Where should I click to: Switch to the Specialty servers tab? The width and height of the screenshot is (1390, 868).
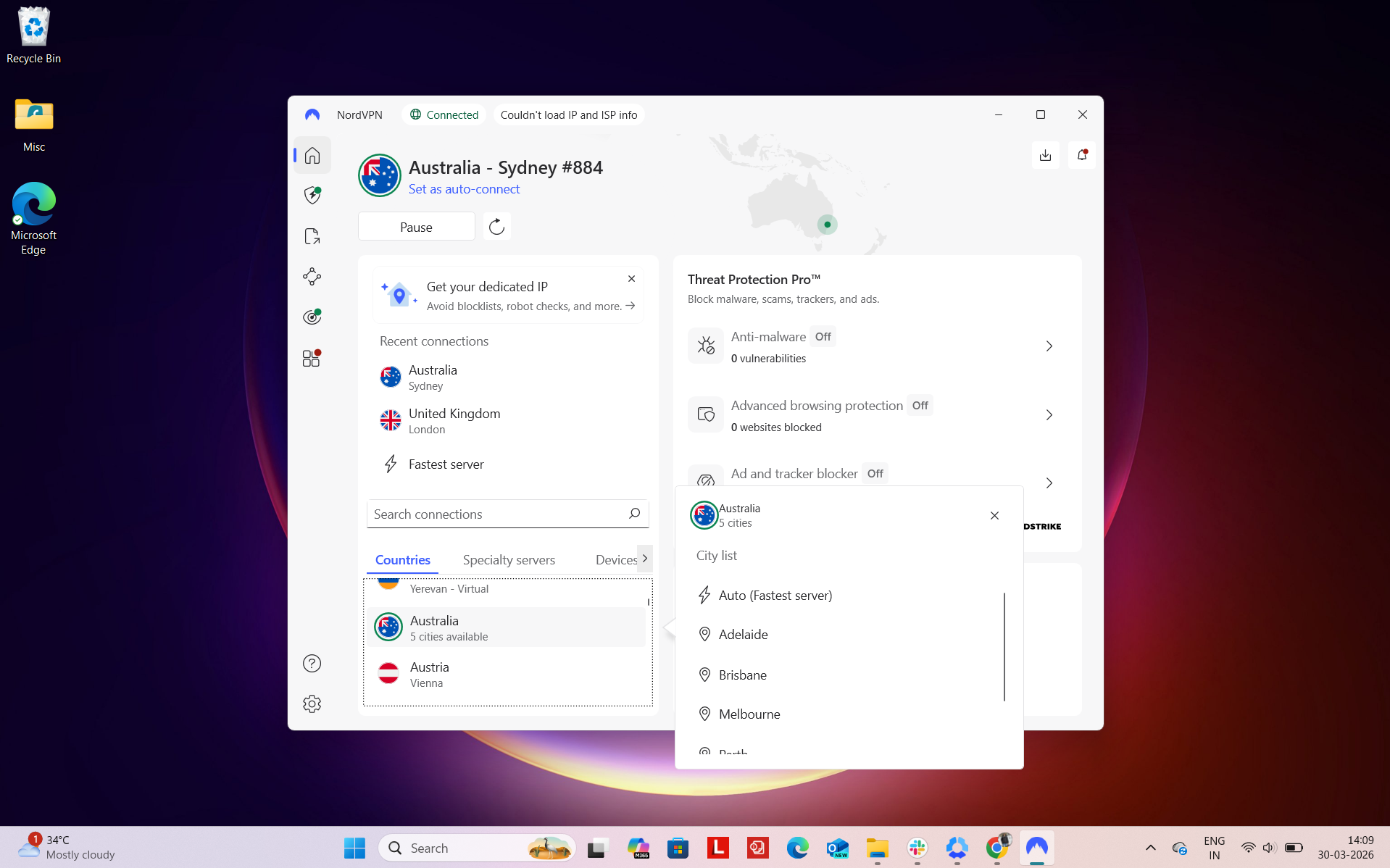(x=508, y=559)
